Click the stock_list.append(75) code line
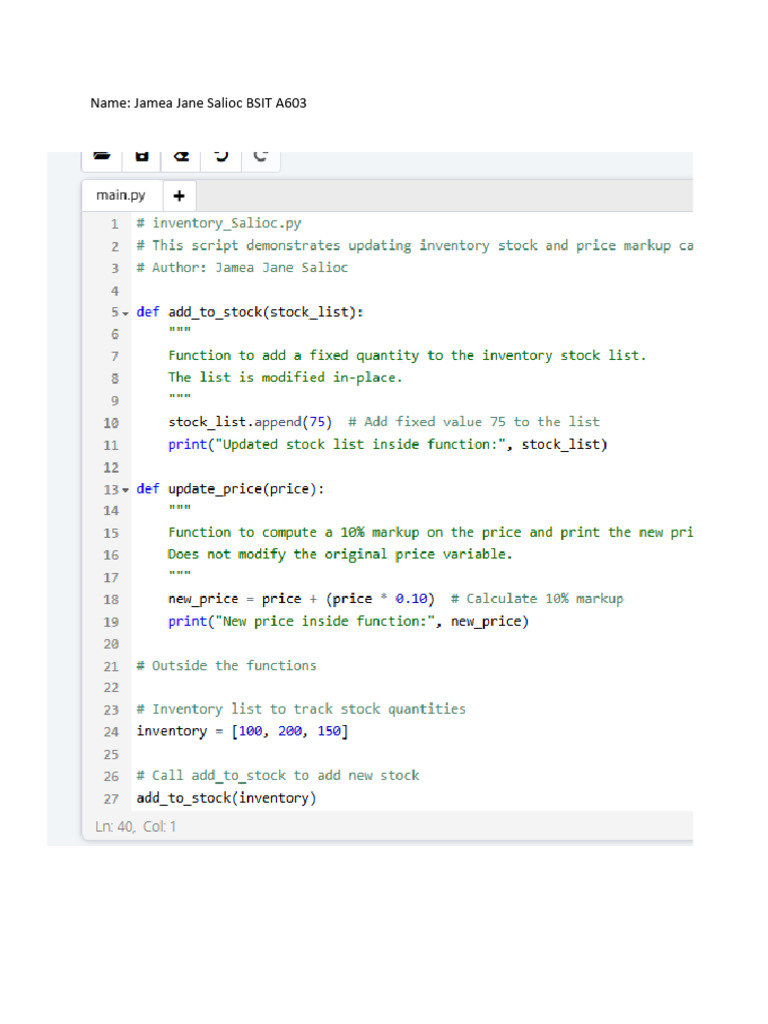 [250, 422]
